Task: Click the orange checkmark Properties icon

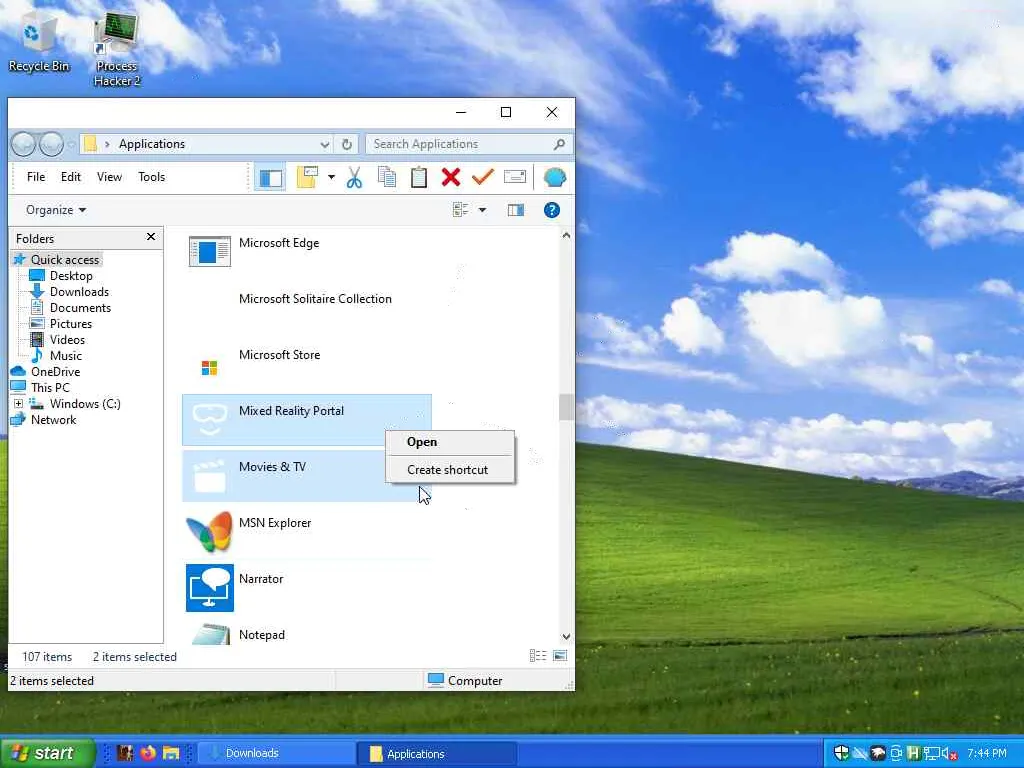Action: coord(483,177)
